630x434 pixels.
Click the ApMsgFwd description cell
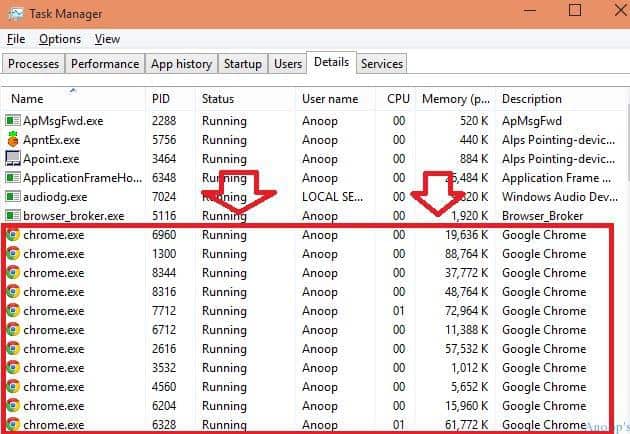[x=532, y=121]
